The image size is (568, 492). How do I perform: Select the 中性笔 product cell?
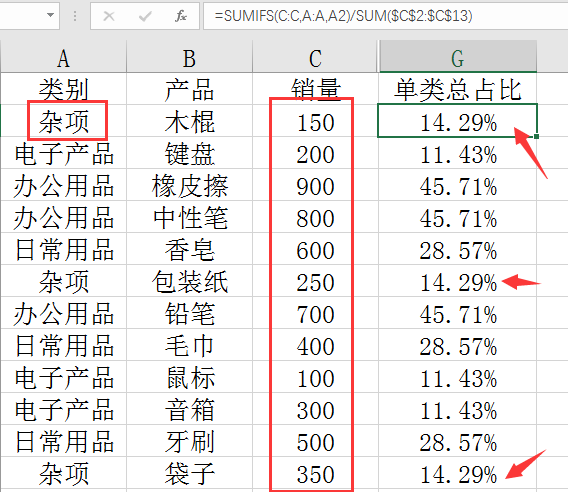[189, 217]
